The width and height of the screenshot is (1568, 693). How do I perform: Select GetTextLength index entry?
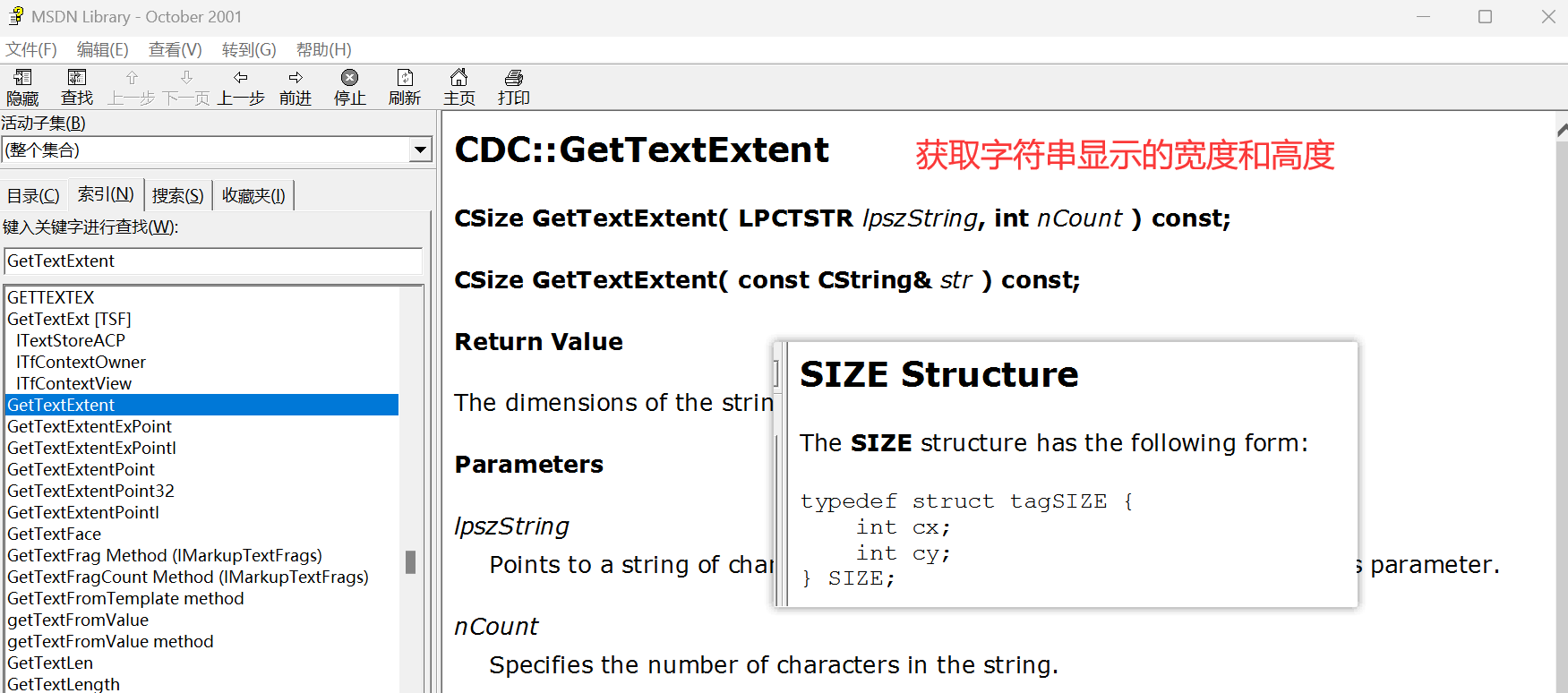pos(64,683)
